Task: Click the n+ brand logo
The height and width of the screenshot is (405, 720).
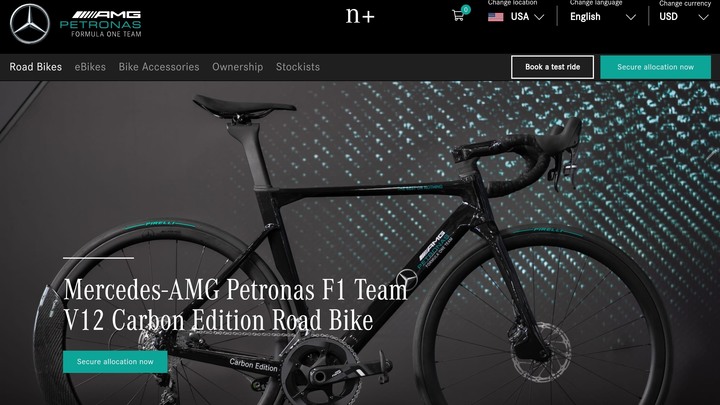Action: click(360, 16)
